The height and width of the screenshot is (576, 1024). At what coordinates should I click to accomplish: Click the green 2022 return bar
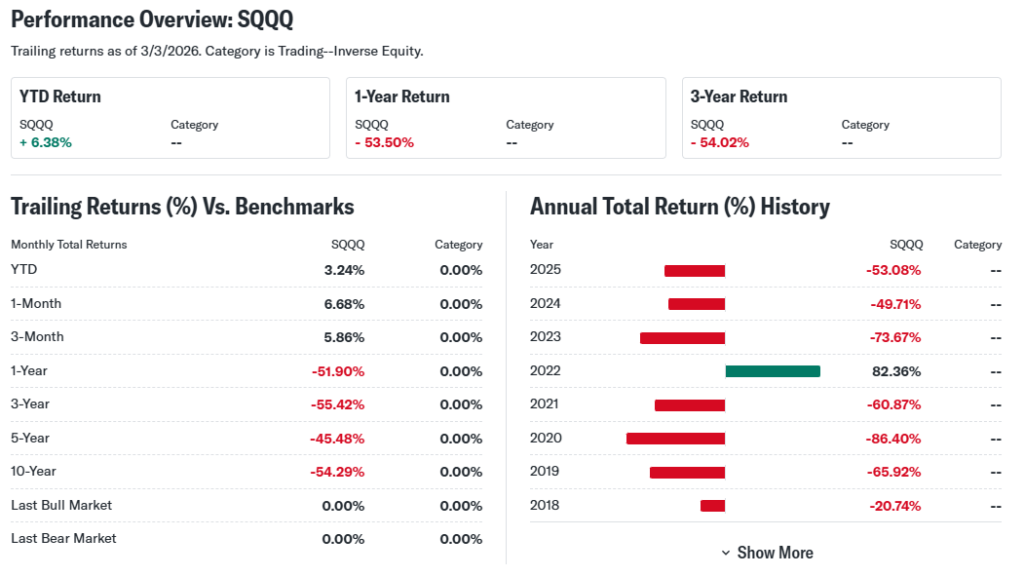(x=772, y=371)
